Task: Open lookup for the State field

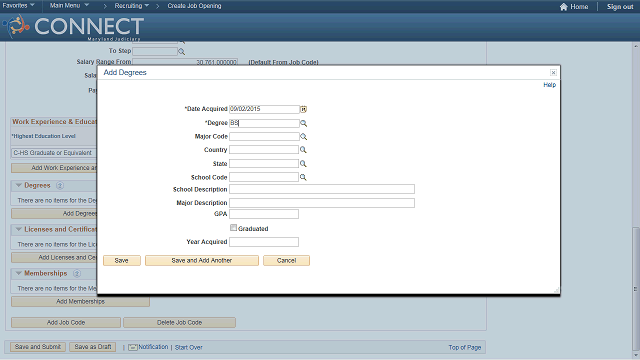Action: tap(303, 164)
